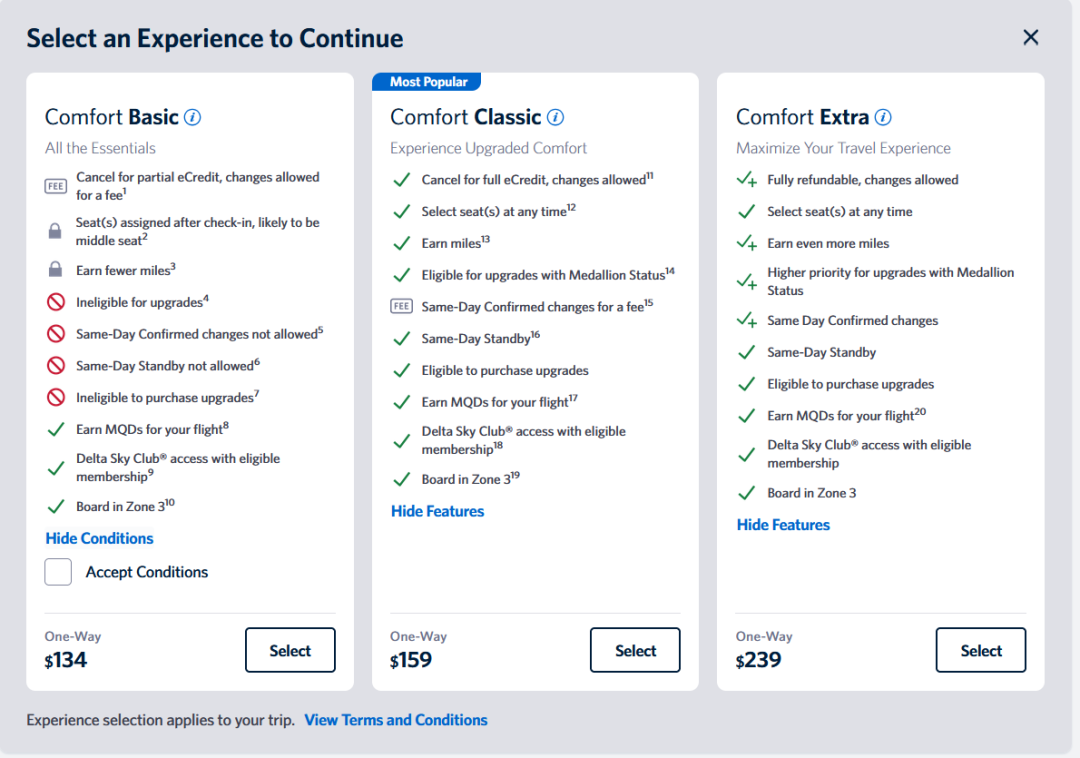1080x758 pixels.
Task: Click the FEE icon beside Same-Day Confirmed changes
Action: point(401,306)
